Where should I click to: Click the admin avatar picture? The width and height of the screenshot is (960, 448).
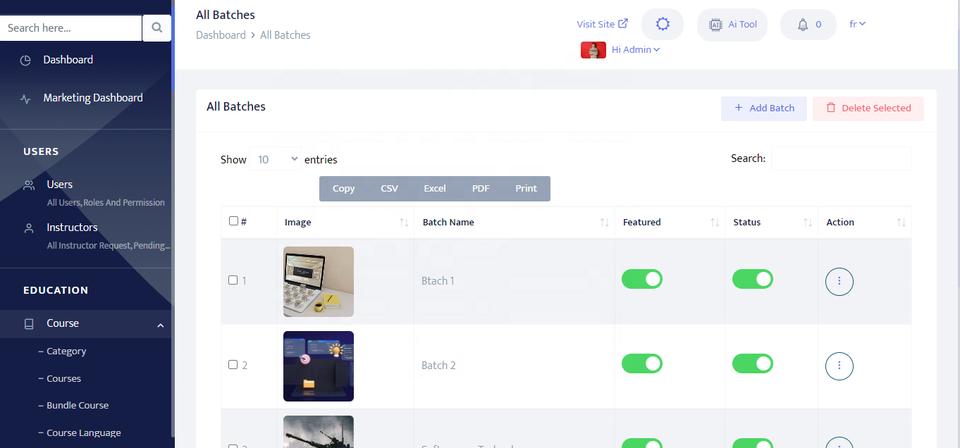point(593,50)
